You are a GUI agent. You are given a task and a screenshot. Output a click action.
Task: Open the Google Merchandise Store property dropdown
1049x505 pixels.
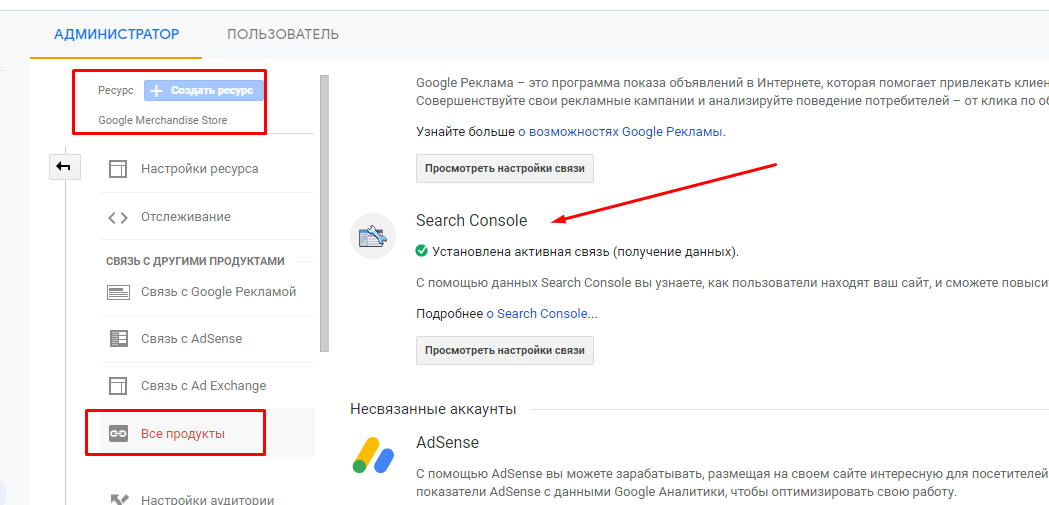coord(163,120)
